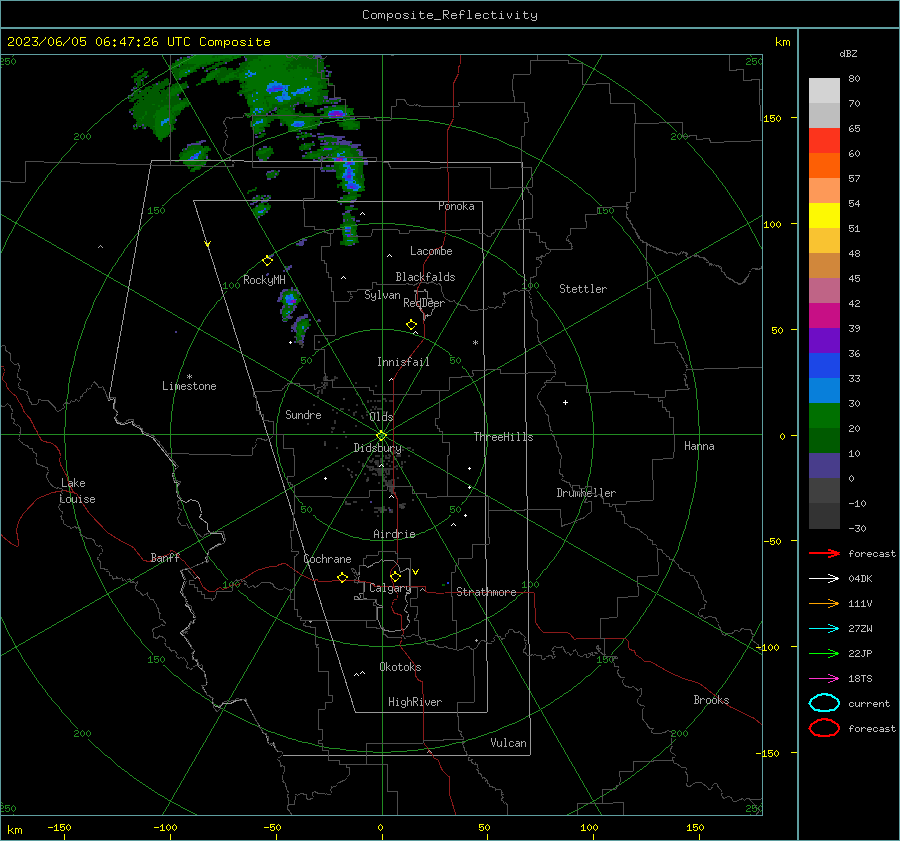Select the cyan 27ZW arrow legend icon

click(824, 629)
